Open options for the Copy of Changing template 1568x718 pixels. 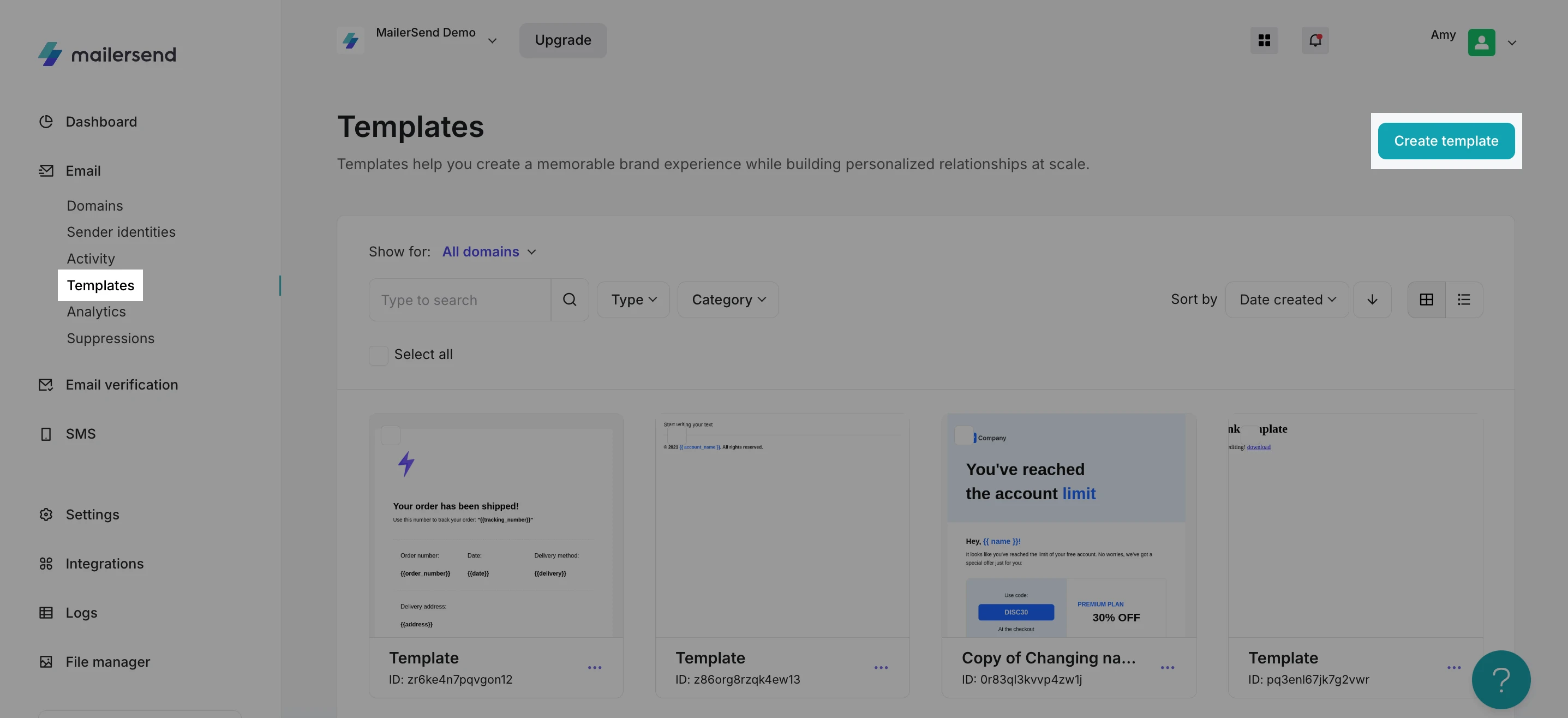pyautogui.click(x=1167, y=667)
